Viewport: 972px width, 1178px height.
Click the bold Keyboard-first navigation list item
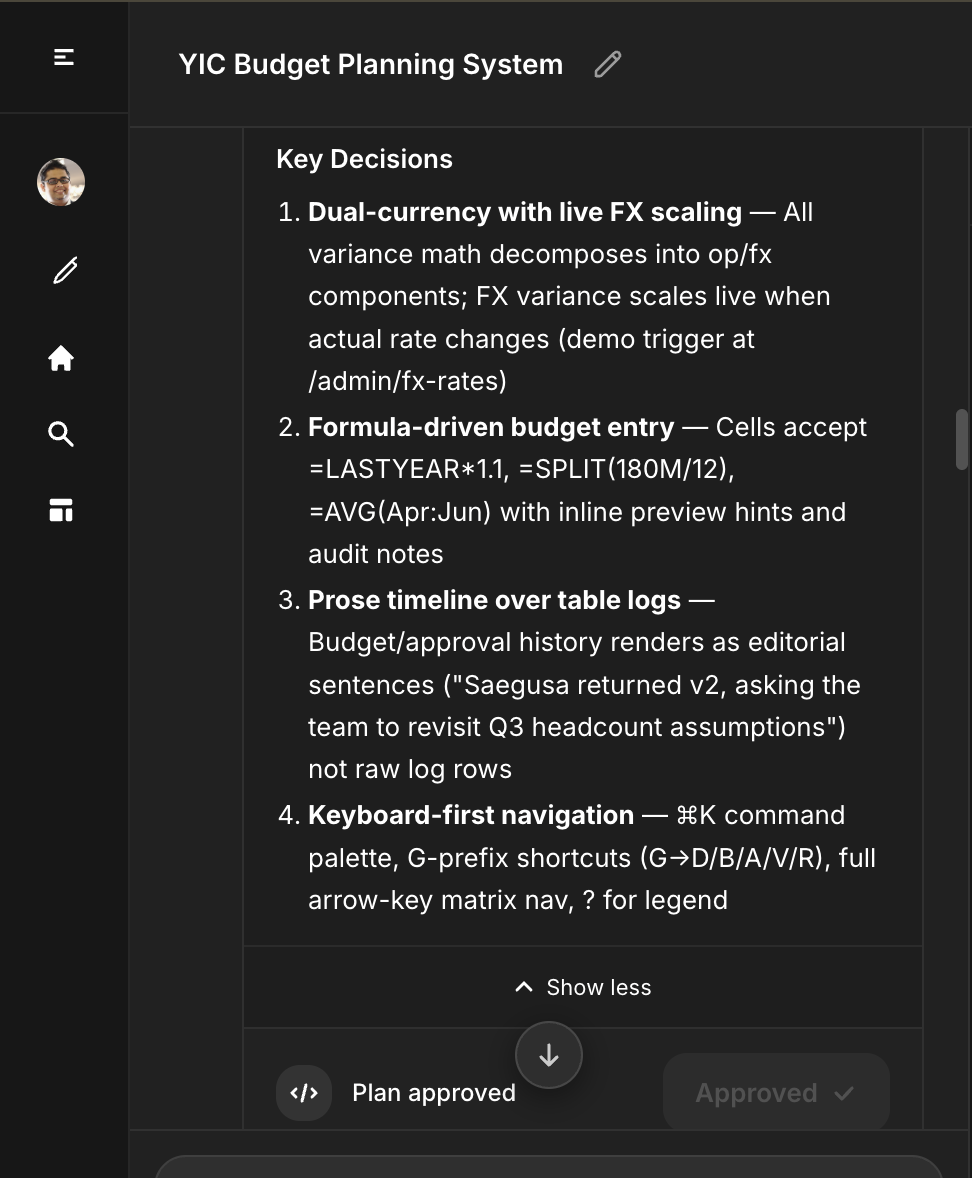[x=470, y=815]
